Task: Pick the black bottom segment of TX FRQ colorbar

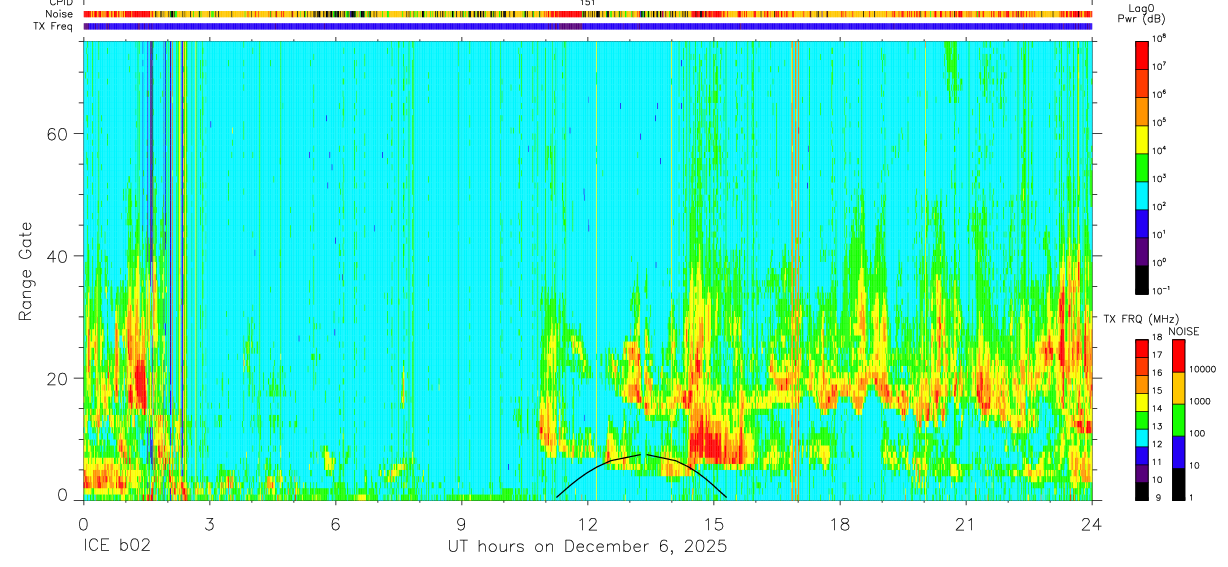Action: 1142,491
